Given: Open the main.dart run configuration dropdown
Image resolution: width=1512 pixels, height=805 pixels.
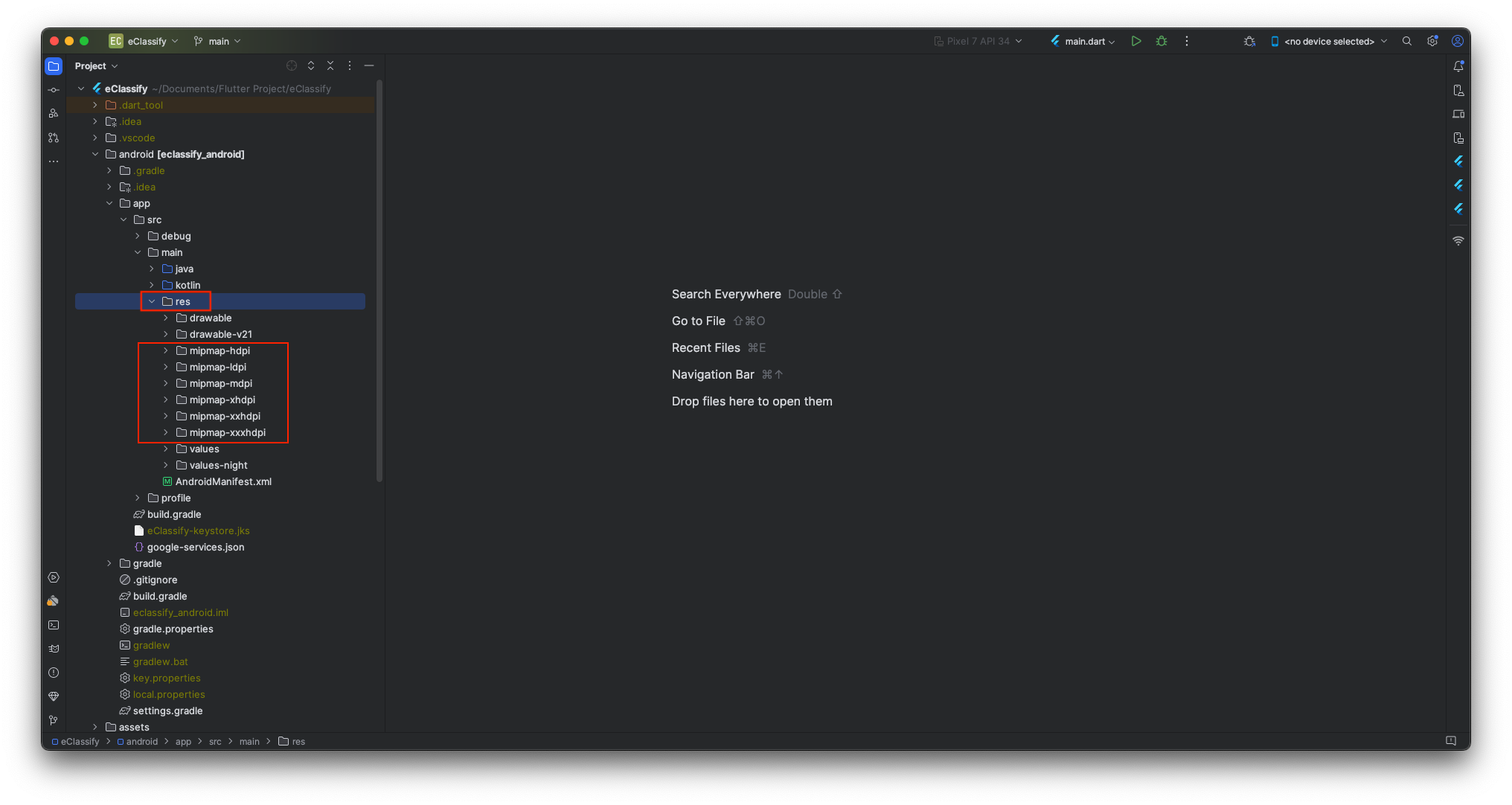Looking at the screenshot, I should [x=1083, y=41].
